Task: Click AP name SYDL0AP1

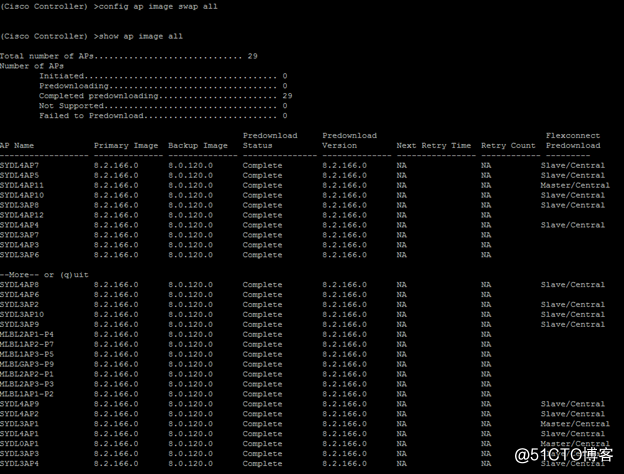Action: pos(20,443)
